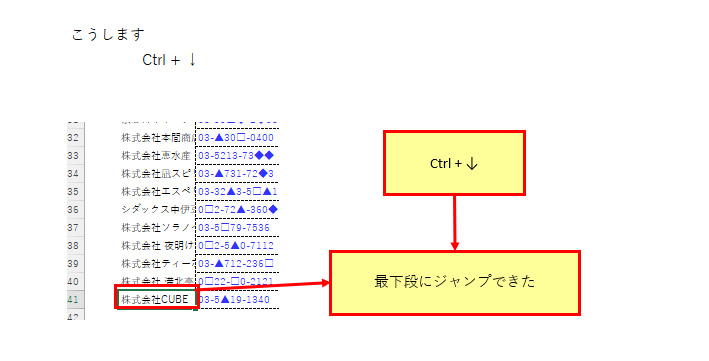Click the 最下段にジャンプできた callout box
Viewport: 709px width, 361px height.
pyautogui.click(x=455, y=283)
